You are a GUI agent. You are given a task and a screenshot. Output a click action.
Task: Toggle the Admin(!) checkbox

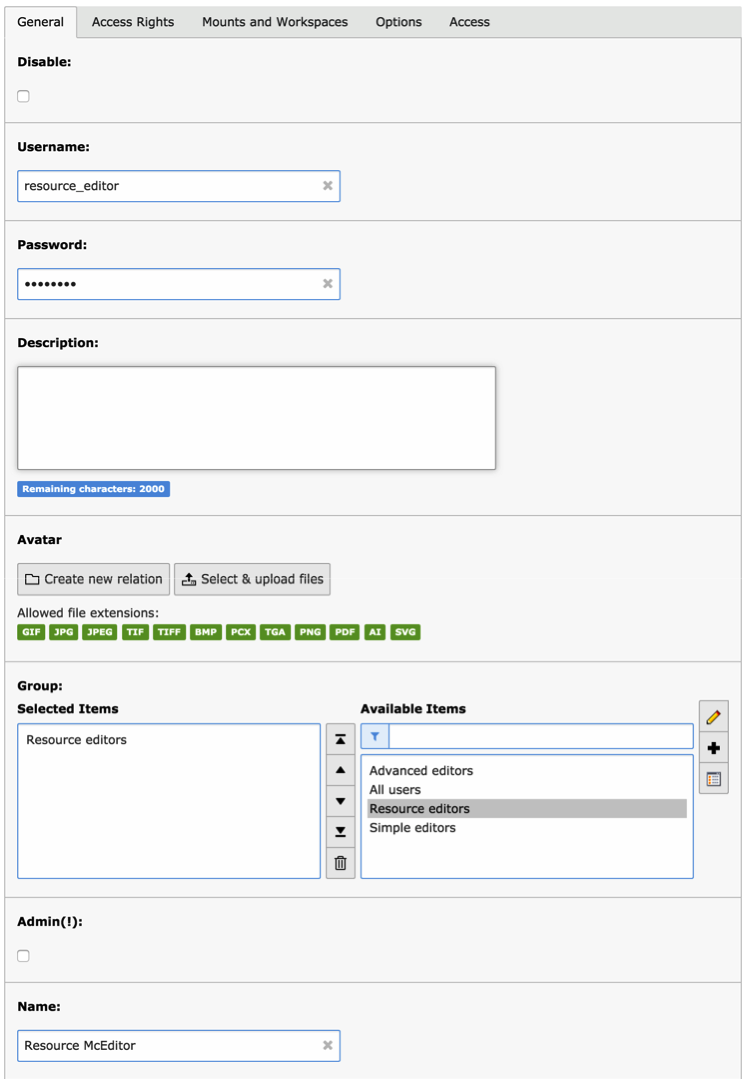click(23, 956)
